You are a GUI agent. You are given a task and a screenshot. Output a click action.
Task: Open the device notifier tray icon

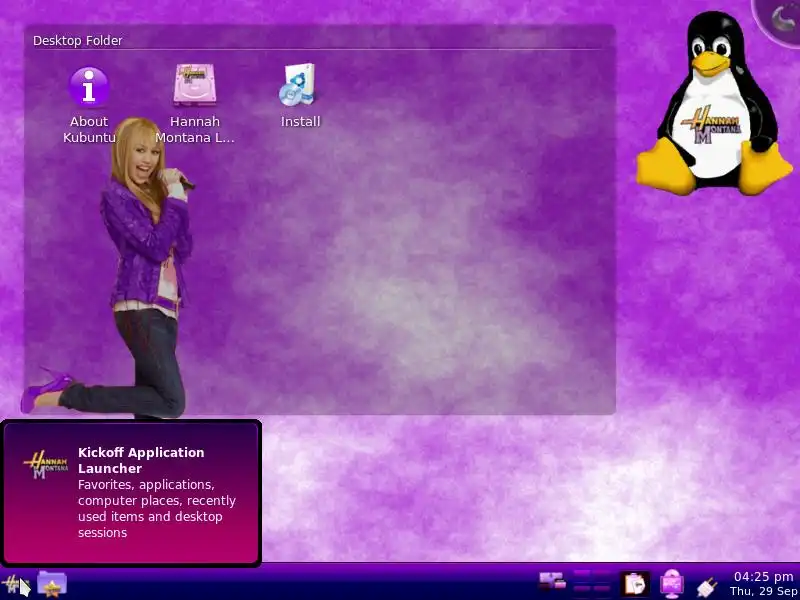(553, 582)
